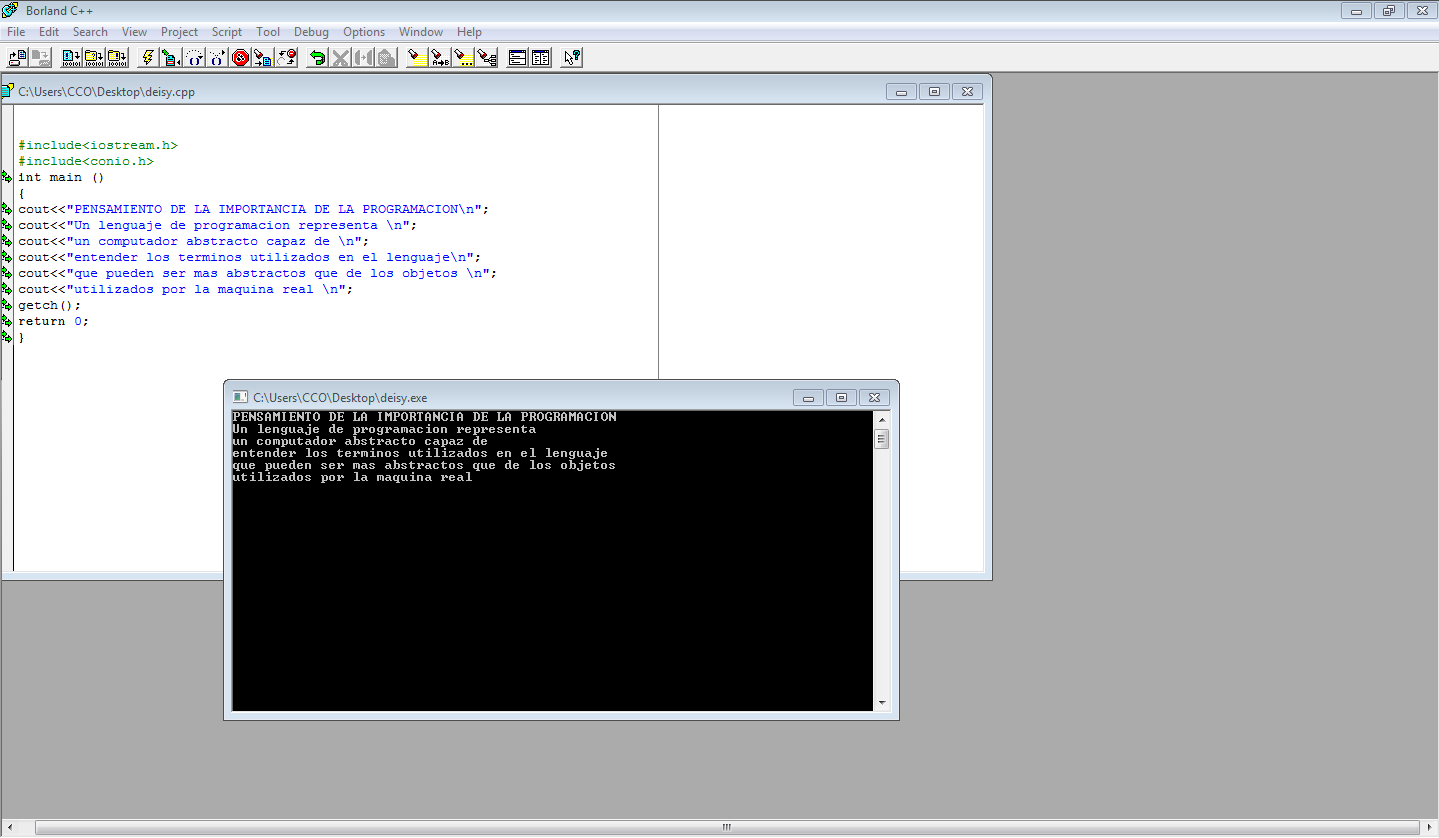Open the Options menu
Viewport: 1439px width, 838px height.
pos(363,31)
